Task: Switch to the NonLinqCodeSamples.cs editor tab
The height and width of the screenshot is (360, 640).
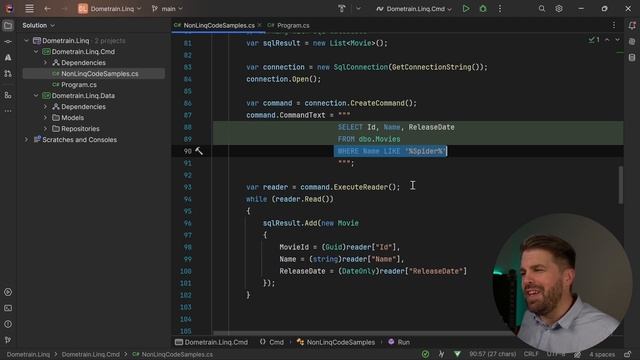Action: [x=218, y=25]
